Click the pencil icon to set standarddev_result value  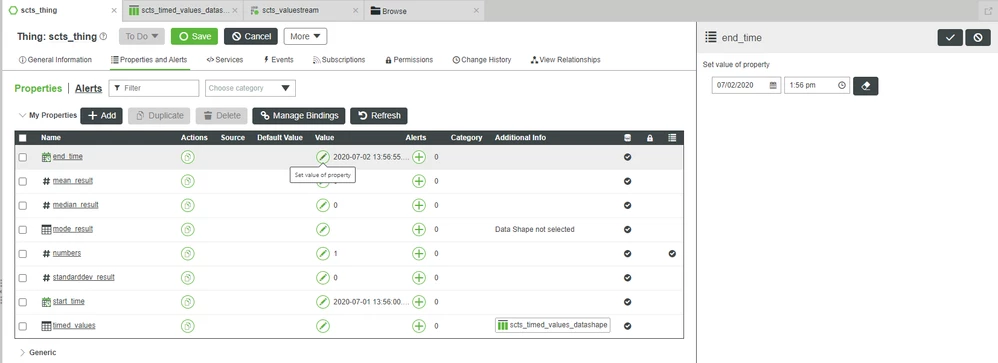(x=323, y=278)
